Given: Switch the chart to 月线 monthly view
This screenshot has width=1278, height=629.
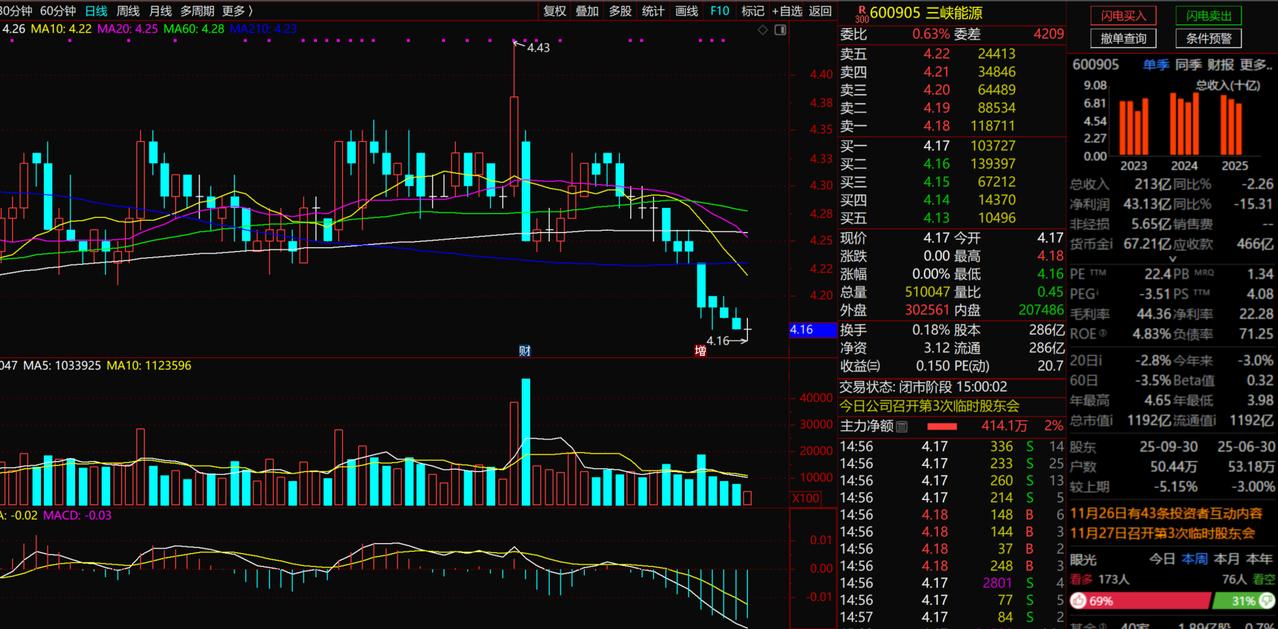Looking at the screenshot, I should pyautogui.click(x=160, y=11).
